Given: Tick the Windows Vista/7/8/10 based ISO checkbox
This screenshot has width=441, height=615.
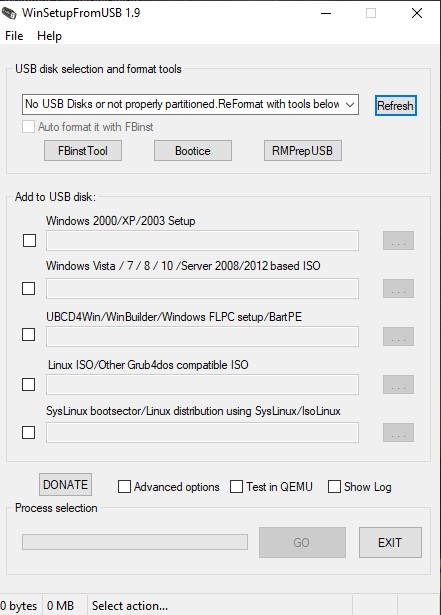Looking at the screenshot, I should [28, 289].
